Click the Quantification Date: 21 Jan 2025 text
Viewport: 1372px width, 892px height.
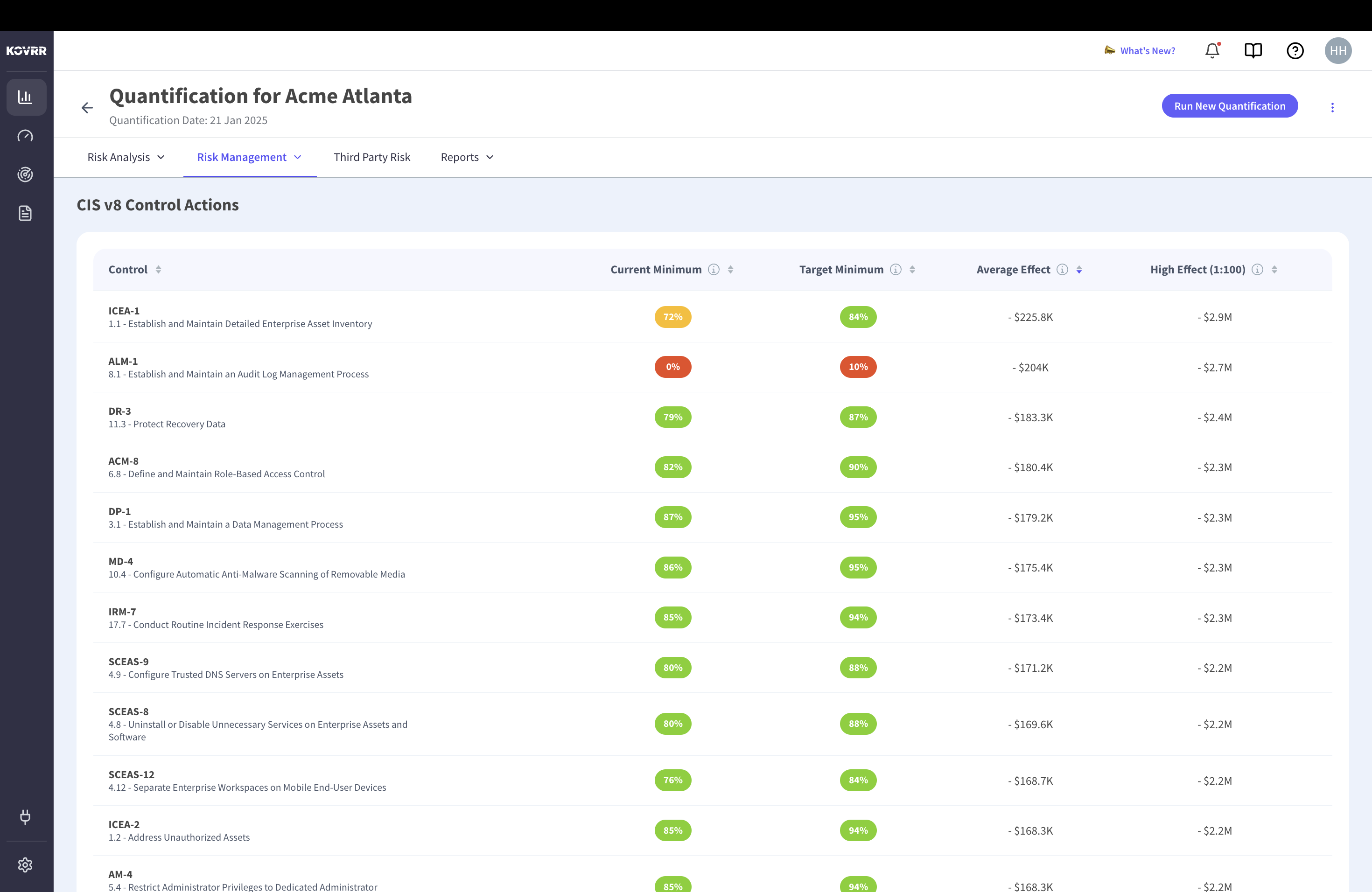pyautogui.click(x=189, y=120)
